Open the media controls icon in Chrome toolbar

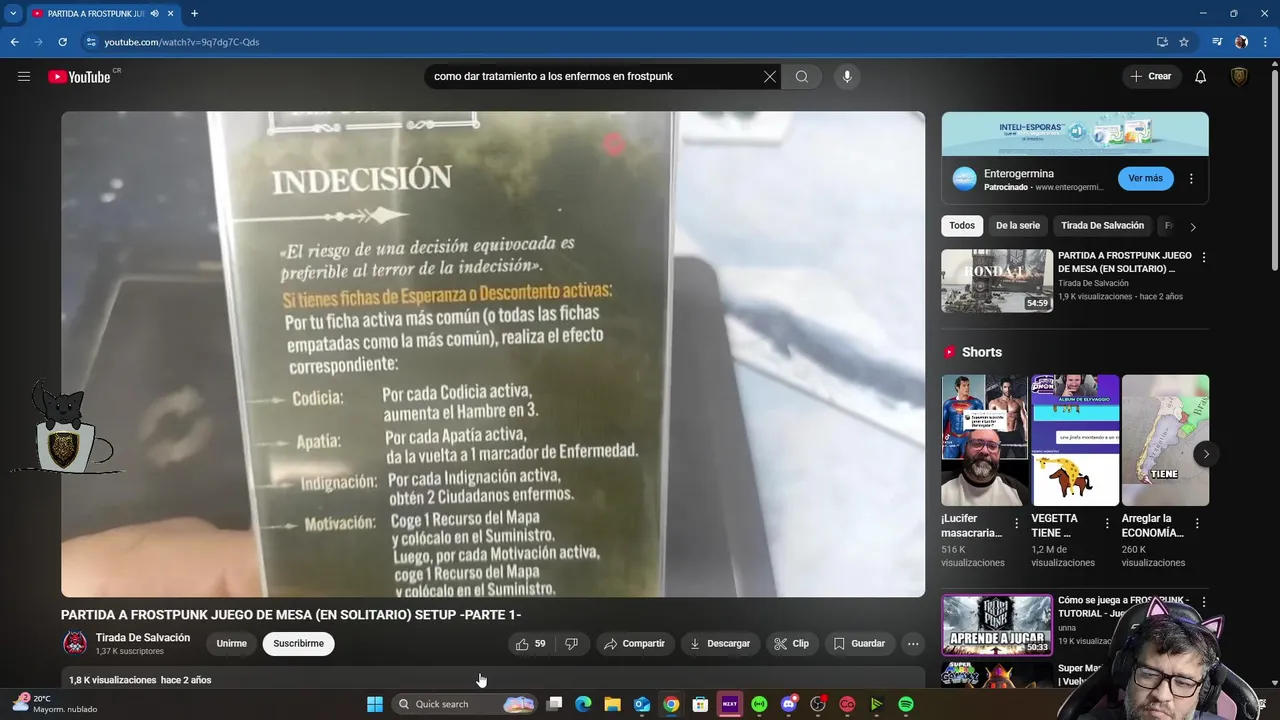[x=1217, y=42]
